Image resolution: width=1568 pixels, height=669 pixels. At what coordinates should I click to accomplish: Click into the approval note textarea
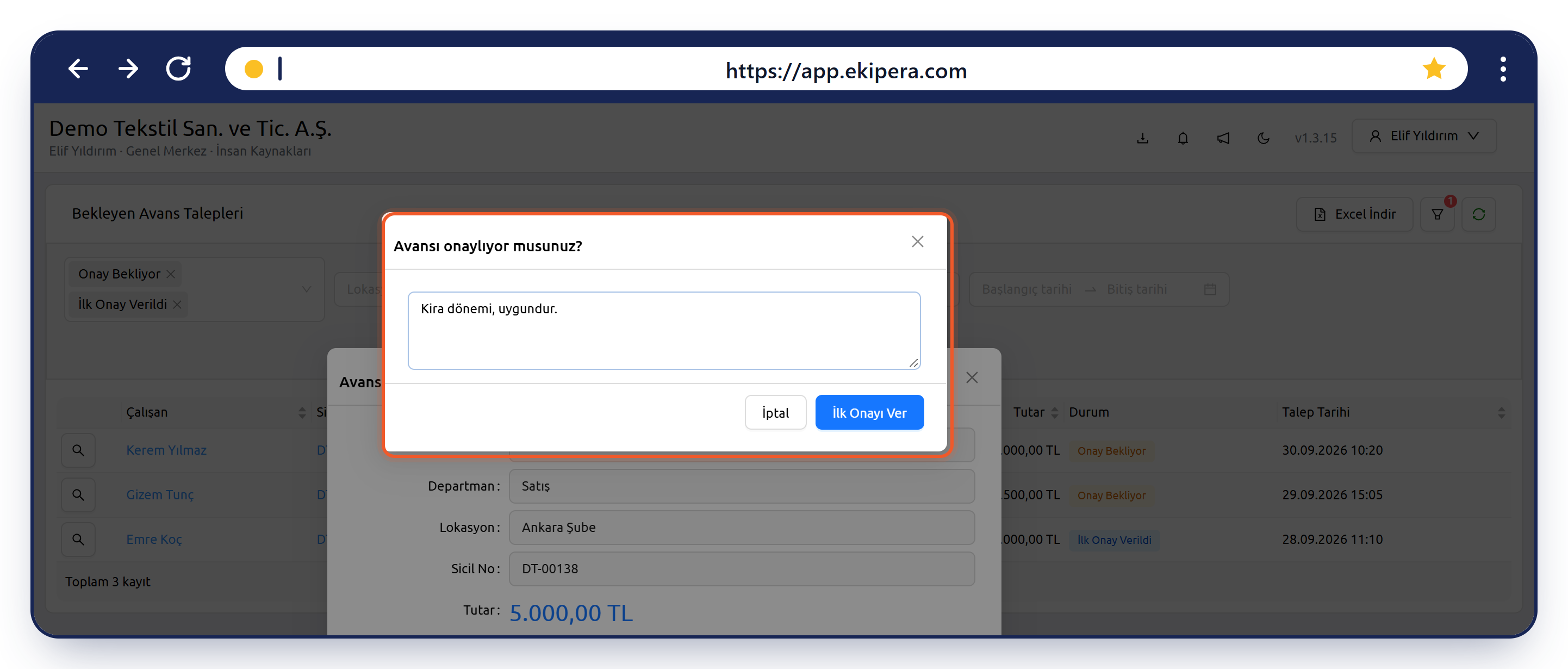663,331
